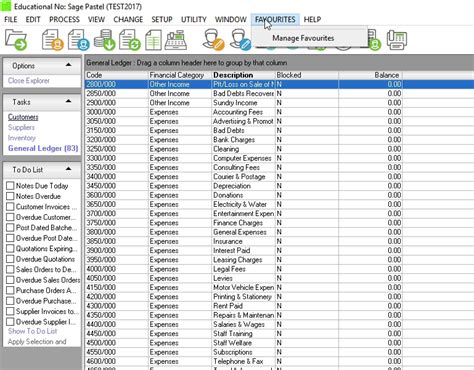Screen dimensions: 474x370
Task: Click edit supplier icon with blue pencil
Action: (x=241, y=40)
